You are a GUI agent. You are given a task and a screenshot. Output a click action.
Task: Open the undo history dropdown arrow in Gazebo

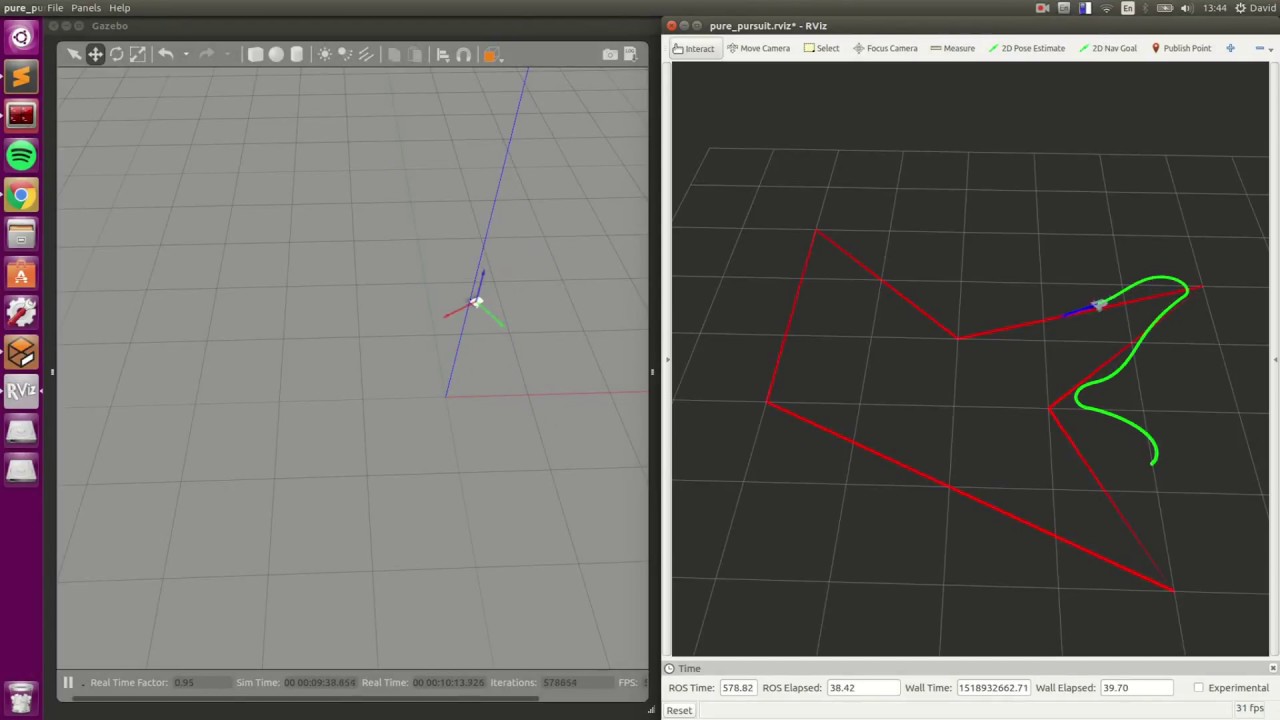pyautogui.click(x=186, y=55)
